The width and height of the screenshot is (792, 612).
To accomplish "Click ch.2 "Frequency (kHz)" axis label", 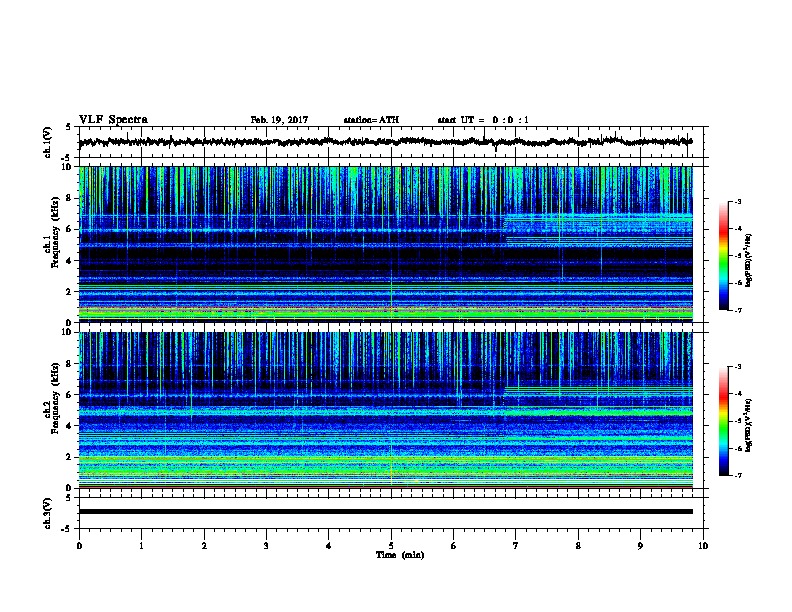I will coord(56,398).
